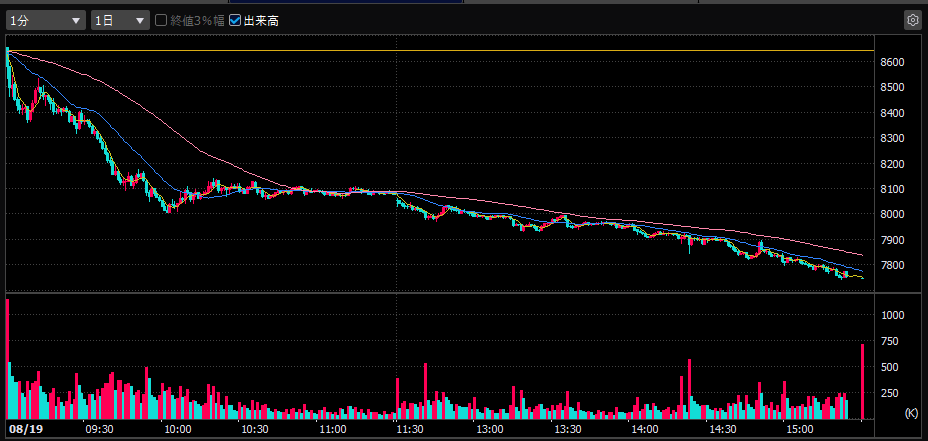Click the 8100 price axis label

(x=892, y=189)
